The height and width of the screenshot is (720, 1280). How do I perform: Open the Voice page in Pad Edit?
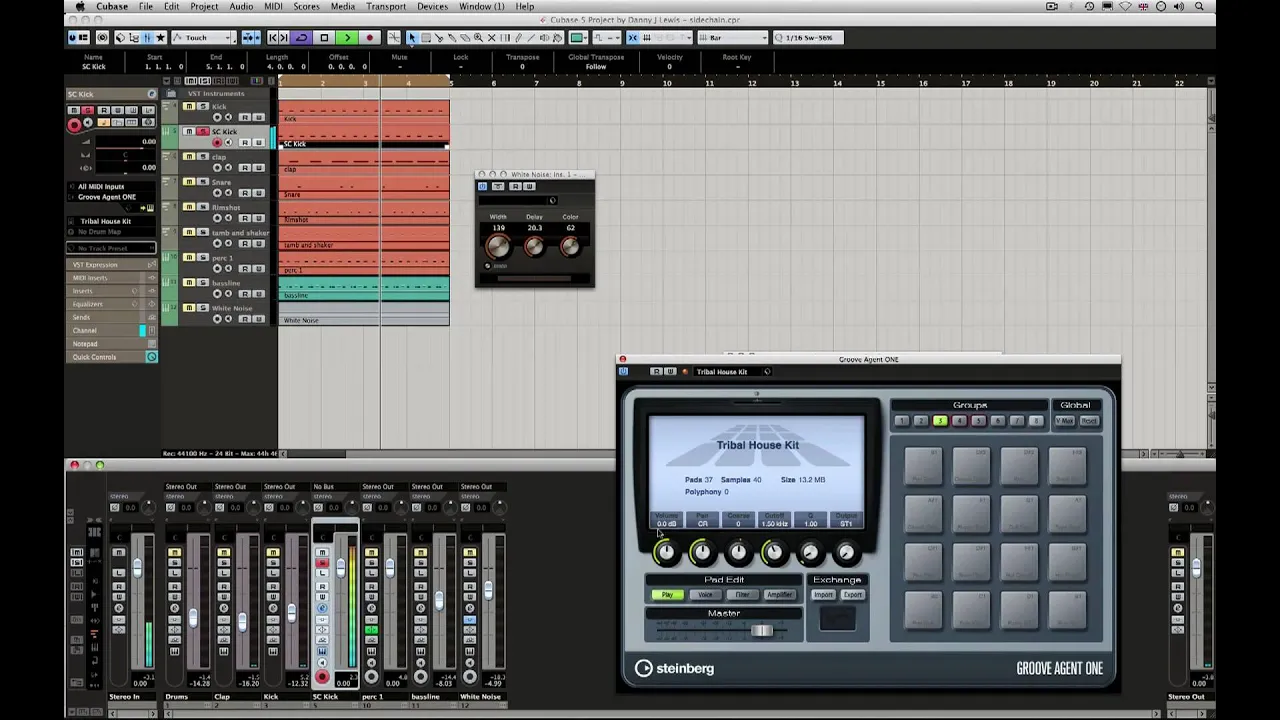[705, 595]
